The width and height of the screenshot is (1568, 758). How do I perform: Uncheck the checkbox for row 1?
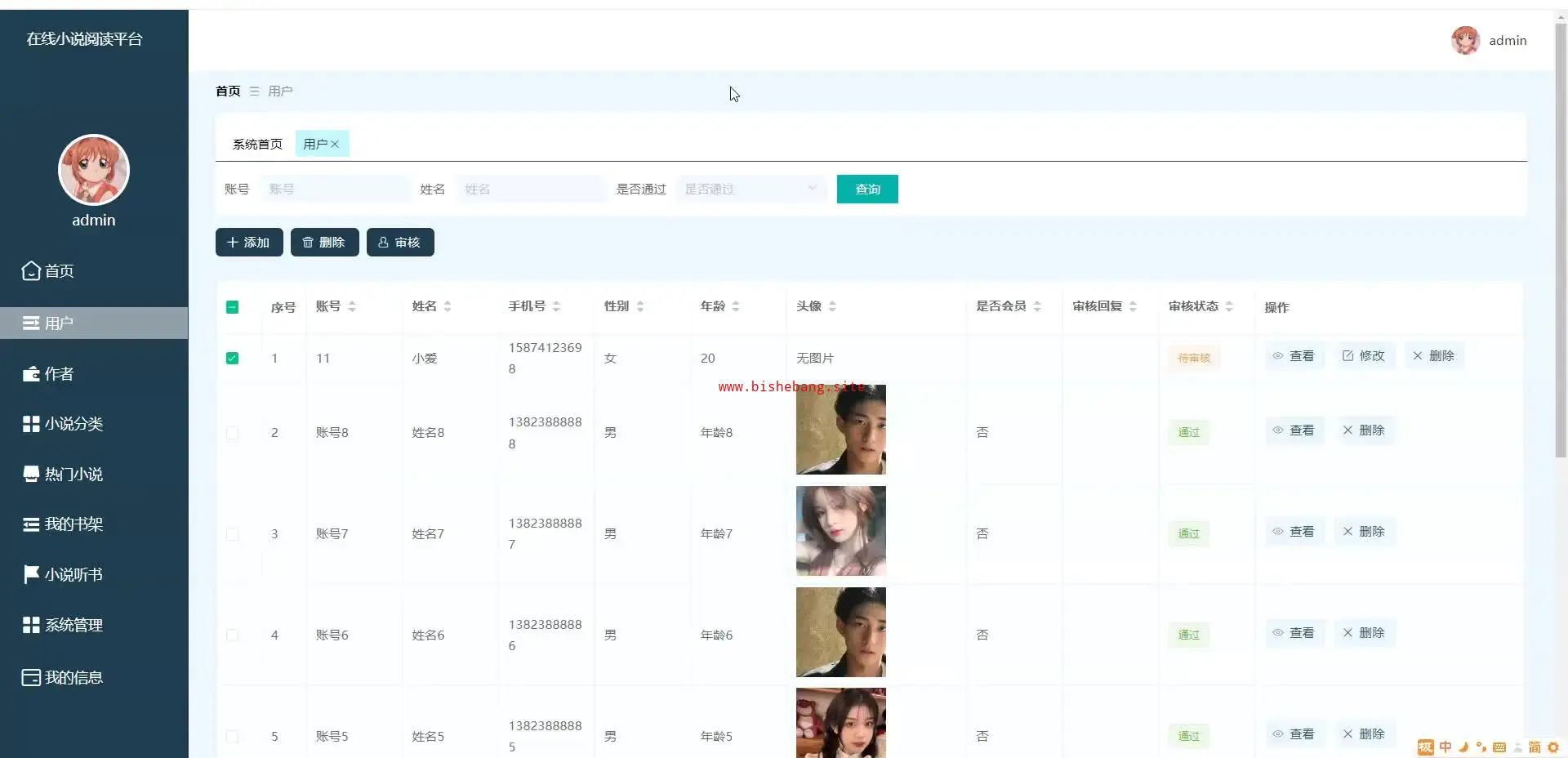click(x=232, y=359)
